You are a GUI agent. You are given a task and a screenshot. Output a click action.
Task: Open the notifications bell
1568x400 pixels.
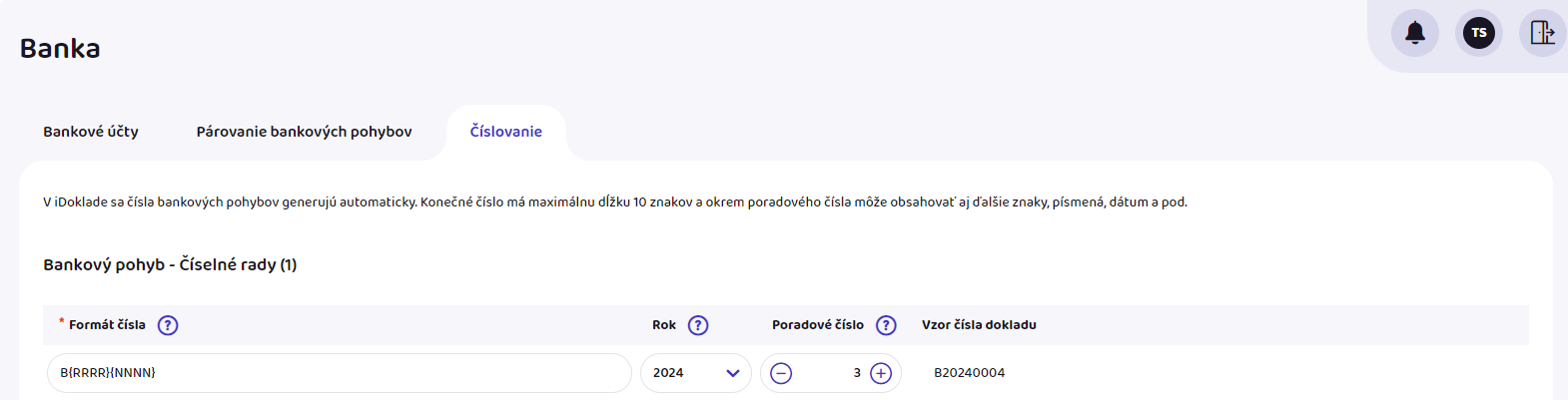[1414, 33]
